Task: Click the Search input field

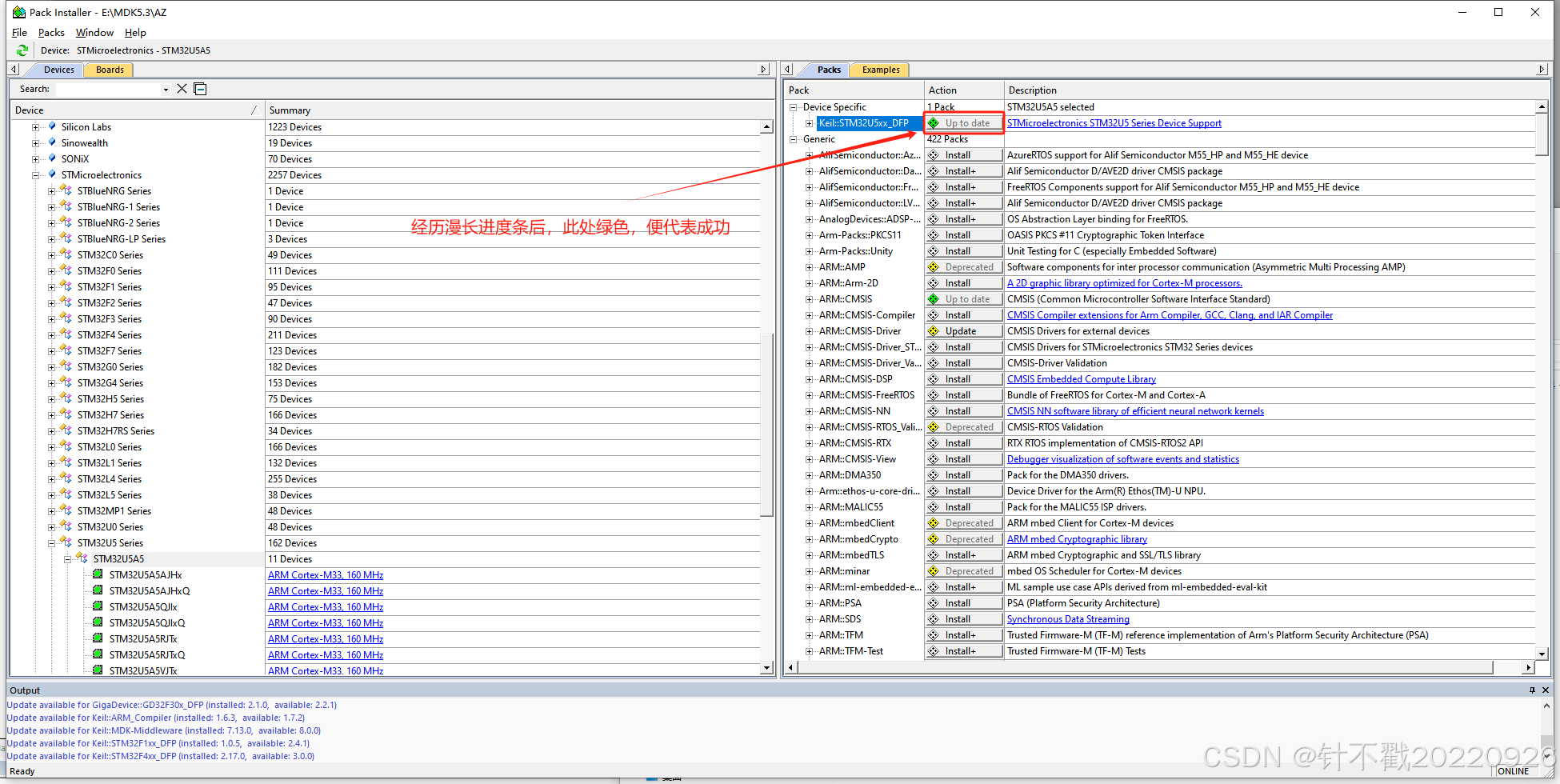Action: coord(107,89)
